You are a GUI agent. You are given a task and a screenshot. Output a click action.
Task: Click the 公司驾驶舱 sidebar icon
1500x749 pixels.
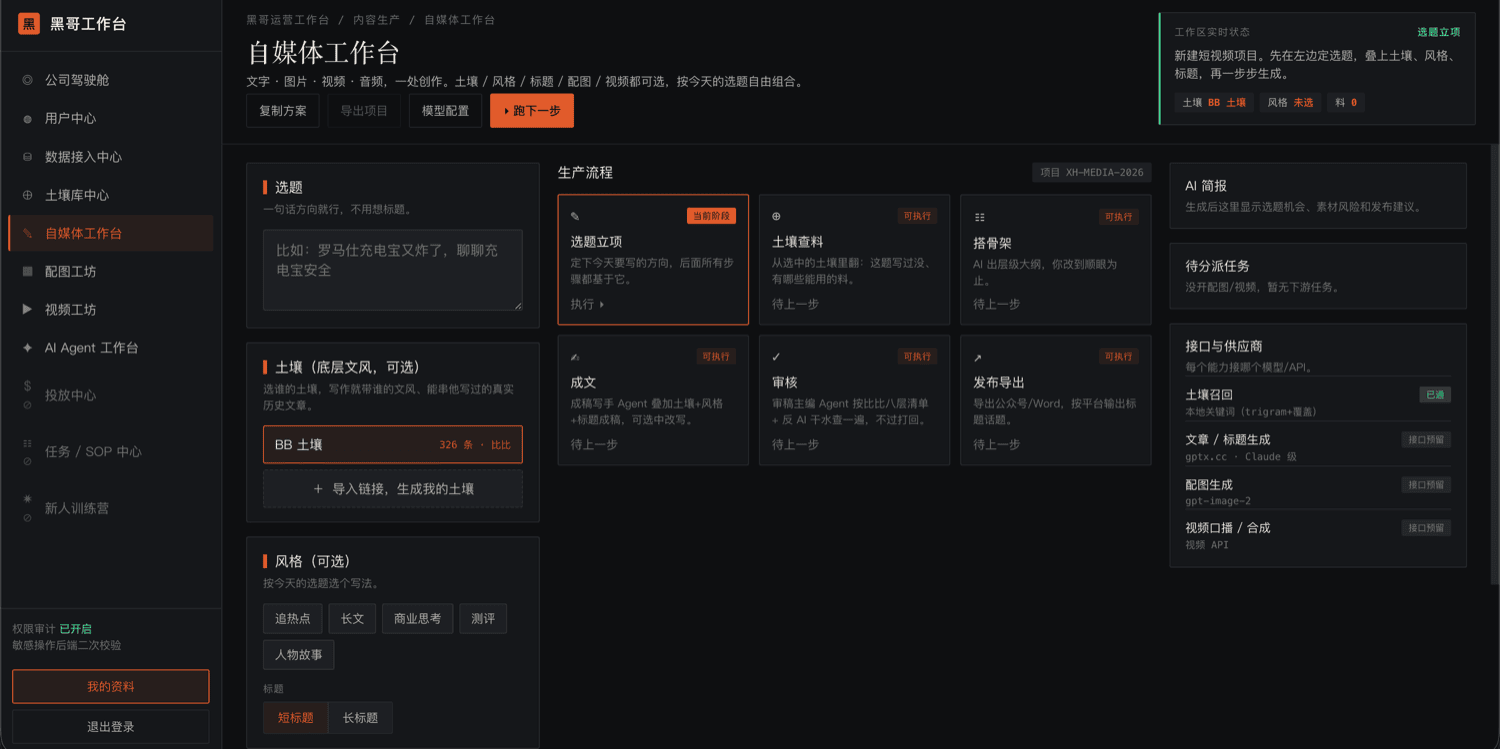tap(27, 80)
